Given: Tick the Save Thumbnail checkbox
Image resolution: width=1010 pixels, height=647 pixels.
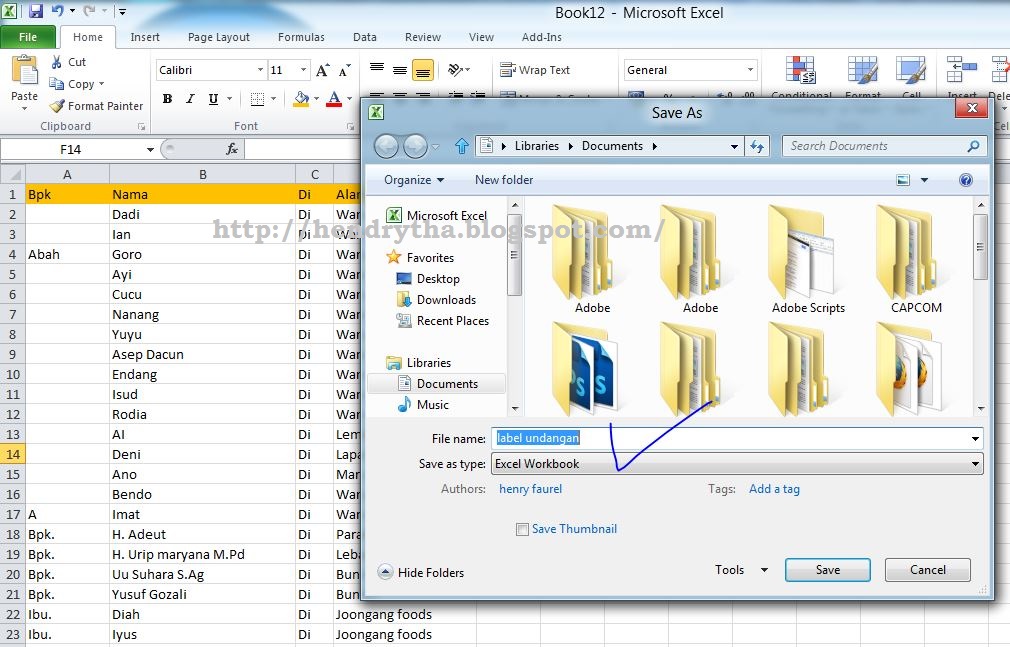Looking at the screenshot, I should (x=522, y=529).
